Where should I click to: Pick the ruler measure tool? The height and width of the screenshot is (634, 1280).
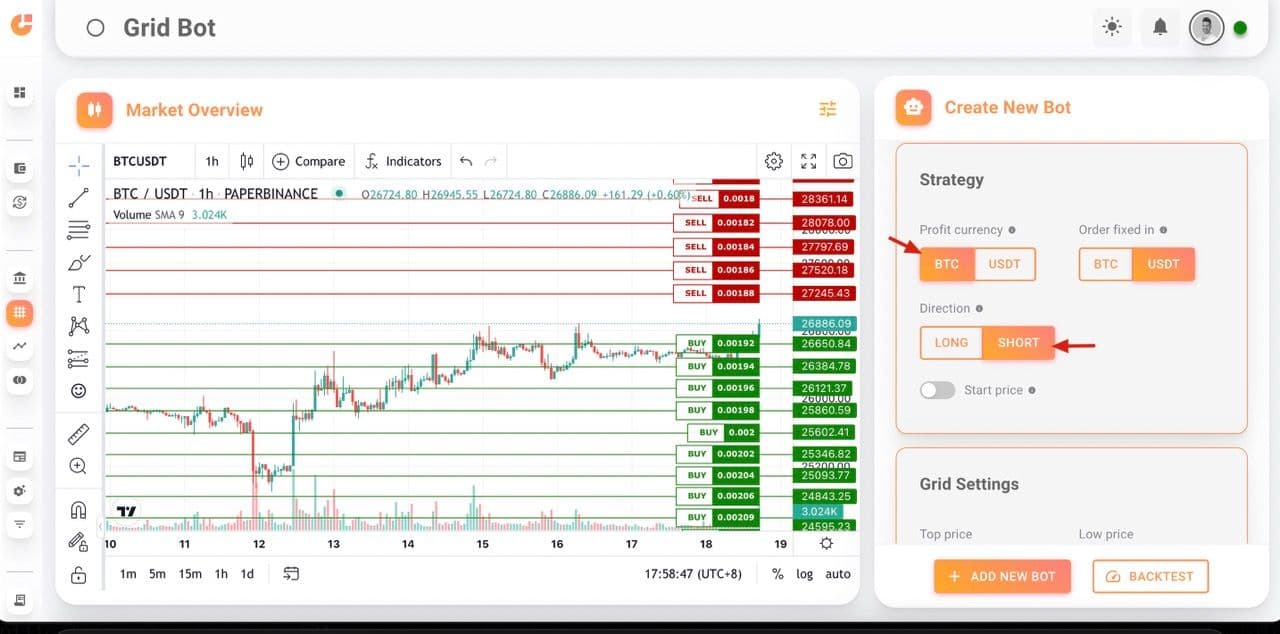click(78, 434)
